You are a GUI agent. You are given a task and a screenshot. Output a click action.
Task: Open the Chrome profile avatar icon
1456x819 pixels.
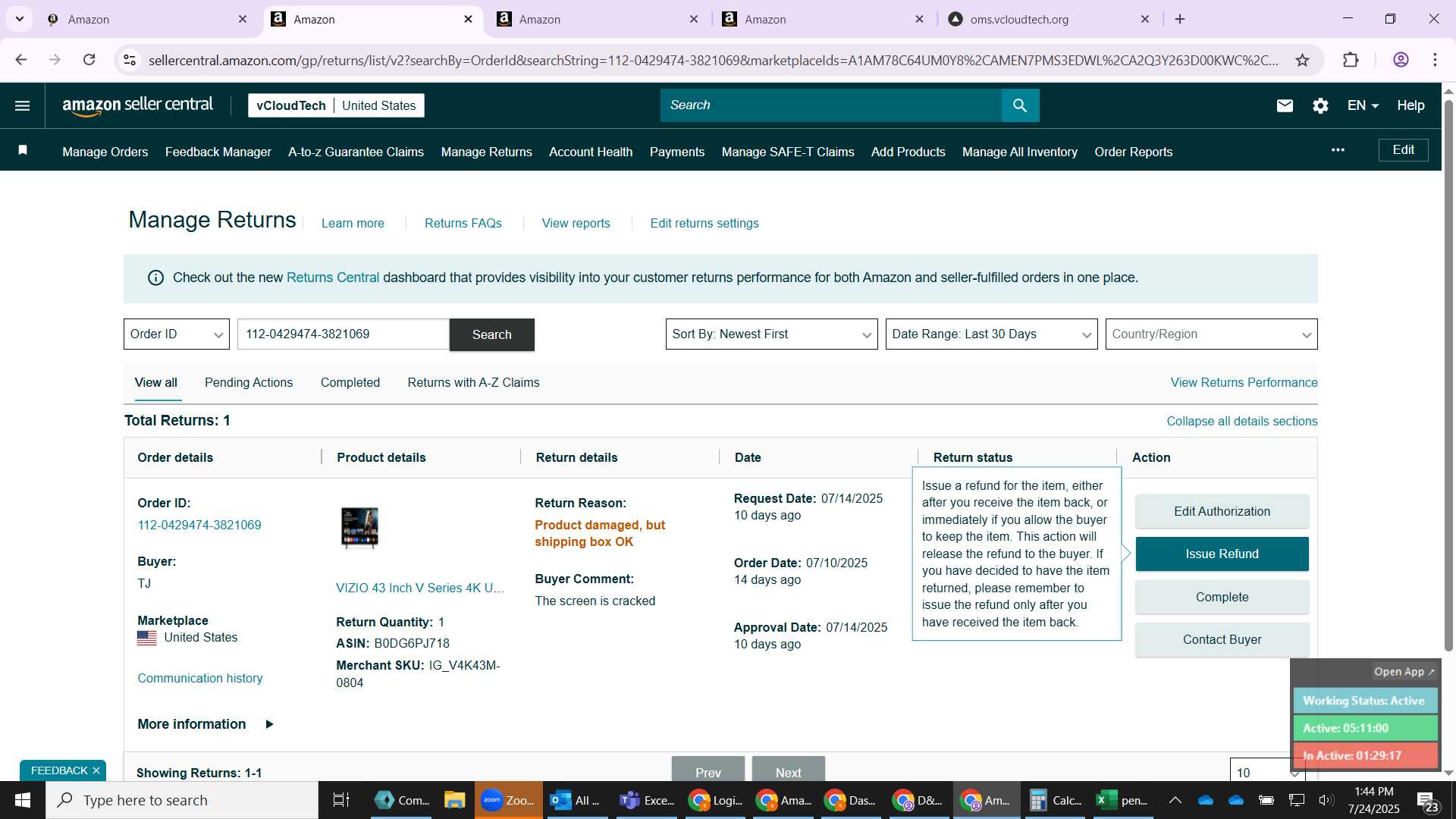click(1401, 60)
